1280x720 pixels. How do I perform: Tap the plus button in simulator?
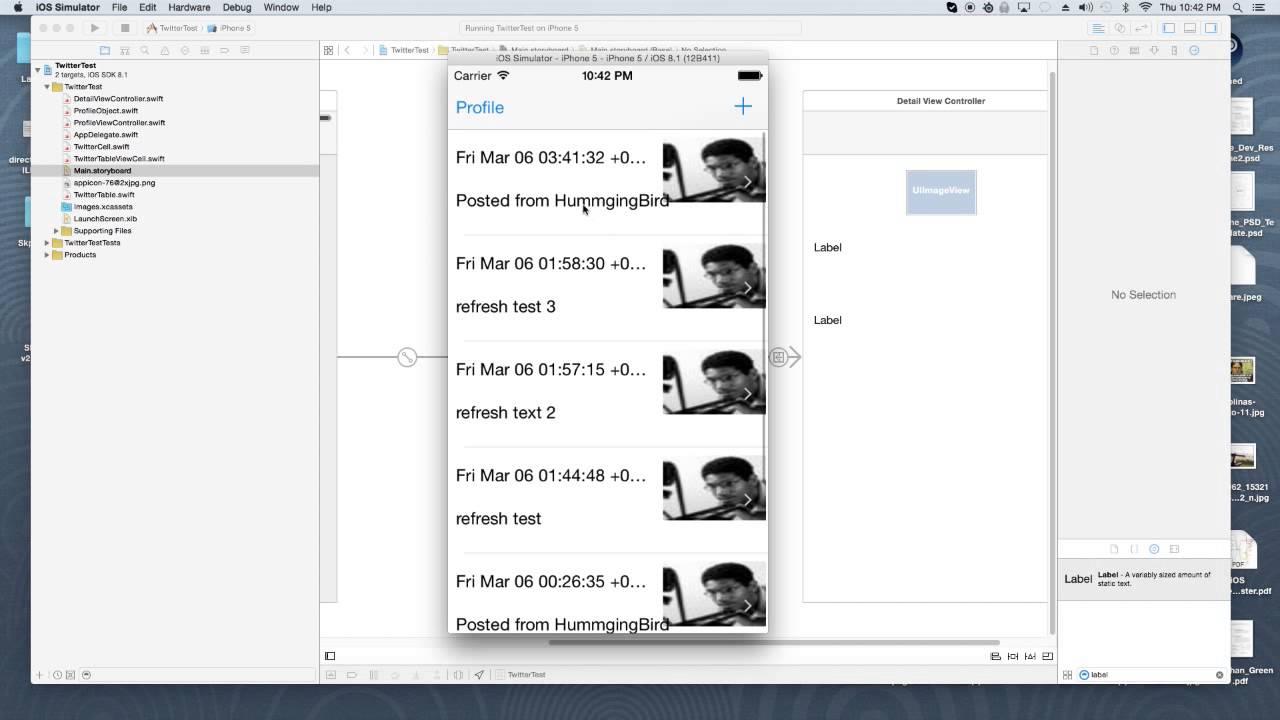pos(743,106)
